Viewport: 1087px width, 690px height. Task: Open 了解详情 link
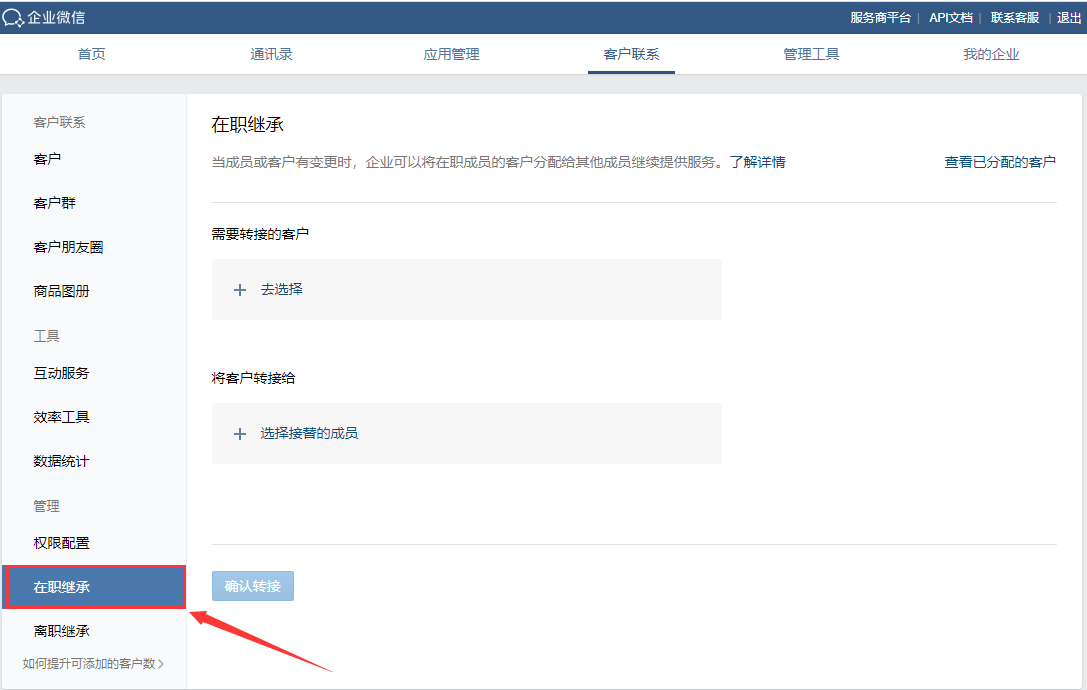[757, 162]
